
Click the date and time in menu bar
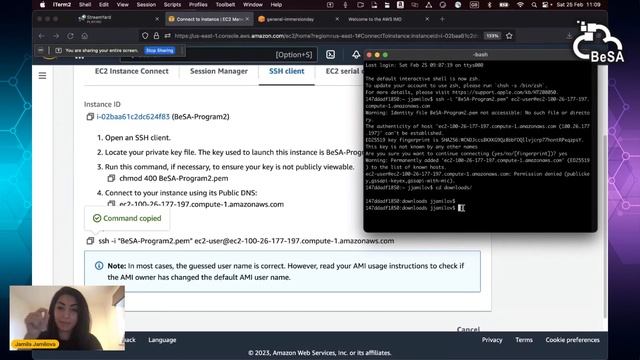[578, 4]
